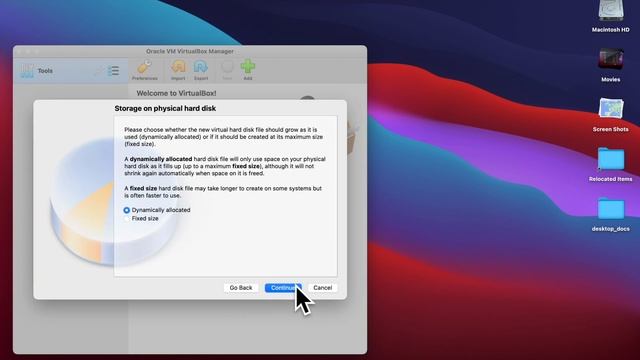
Task: Click the Welcome to VirtualBox! heading
Action: click(176, 93)
